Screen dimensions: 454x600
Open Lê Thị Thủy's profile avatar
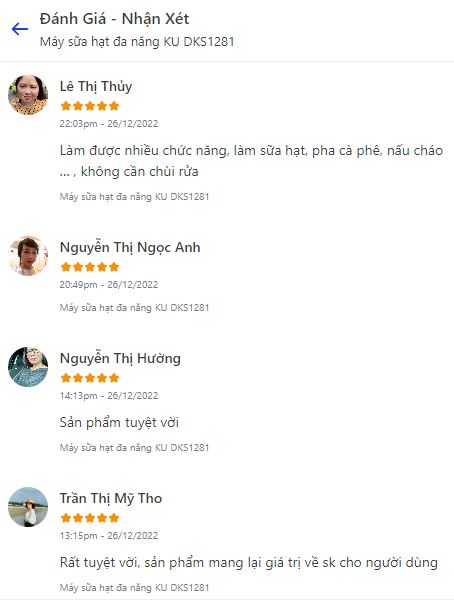coord(28,95)
